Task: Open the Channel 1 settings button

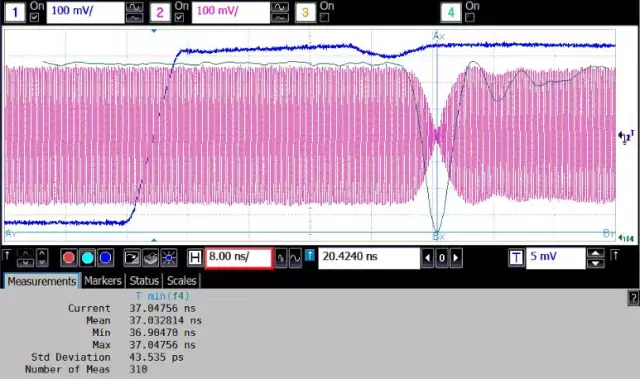Action: (x=15, y=12)
